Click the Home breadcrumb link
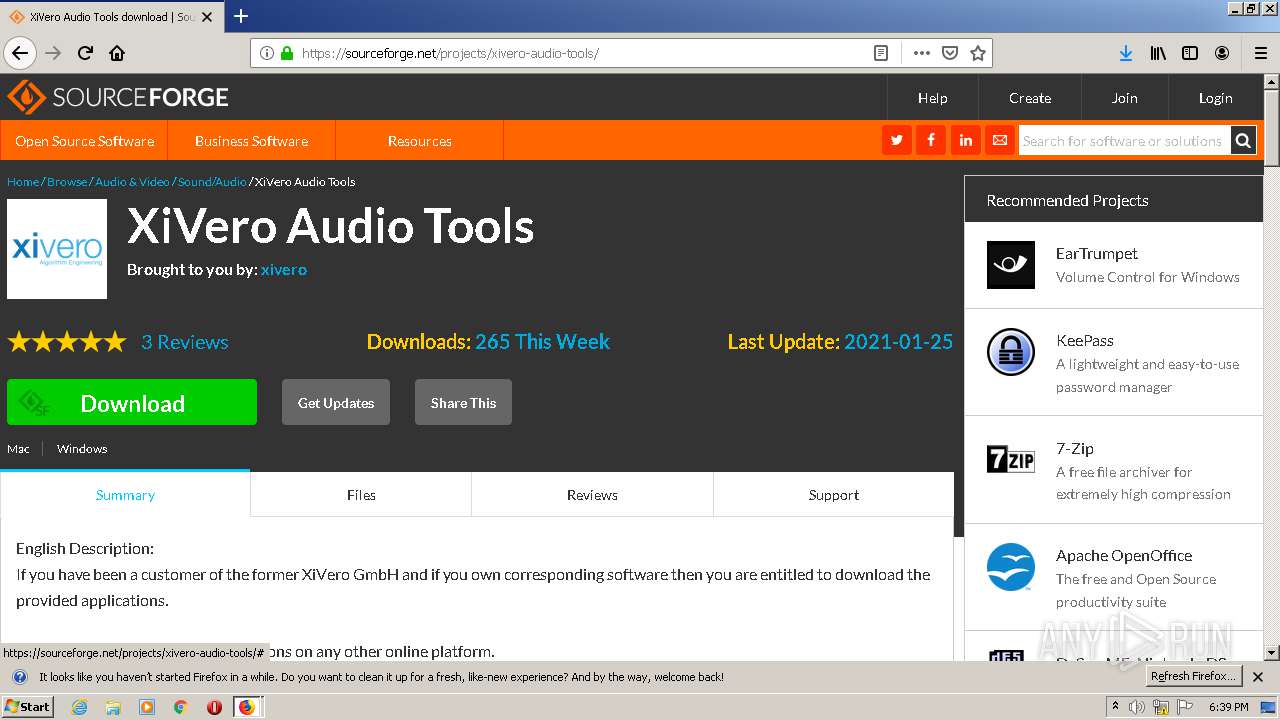This screenshot has width=1280, height=720. coord(23,182)
